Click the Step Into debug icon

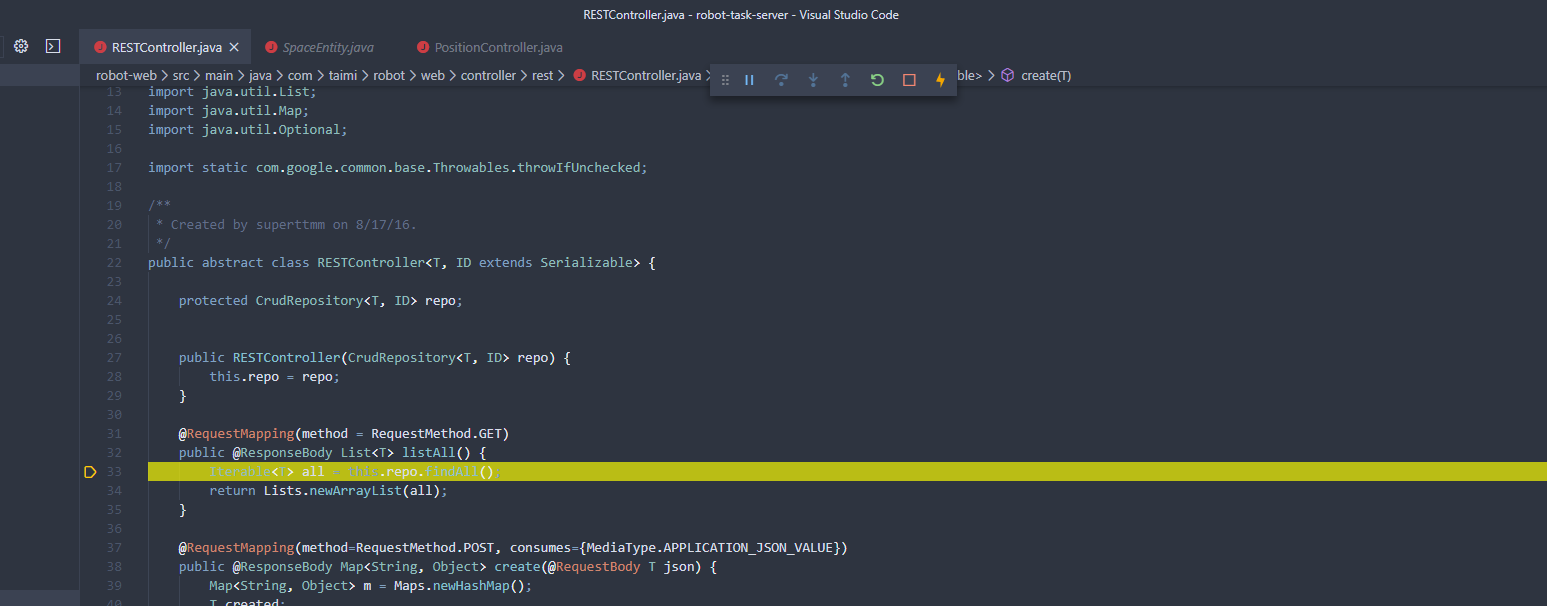coord(813,79)
